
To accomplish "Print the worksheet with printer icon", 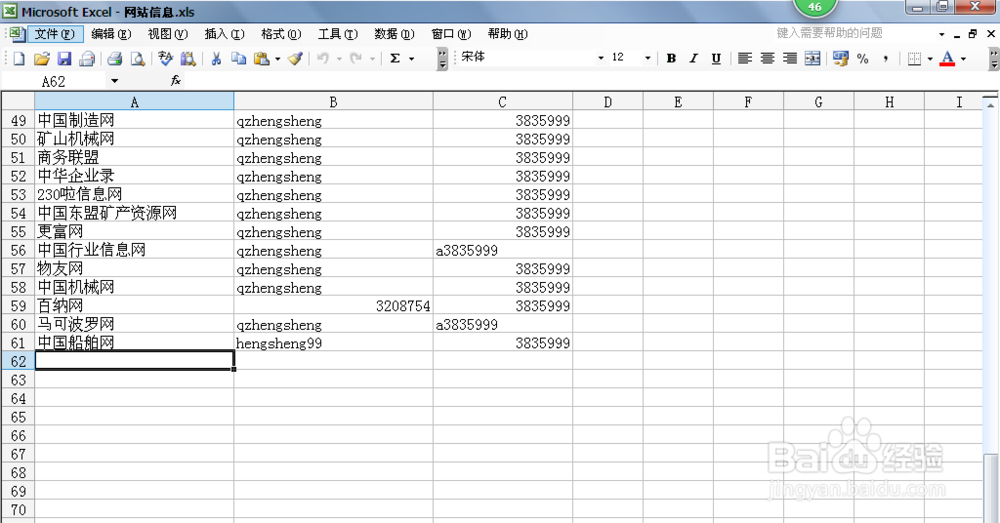I will coord(115,59).
